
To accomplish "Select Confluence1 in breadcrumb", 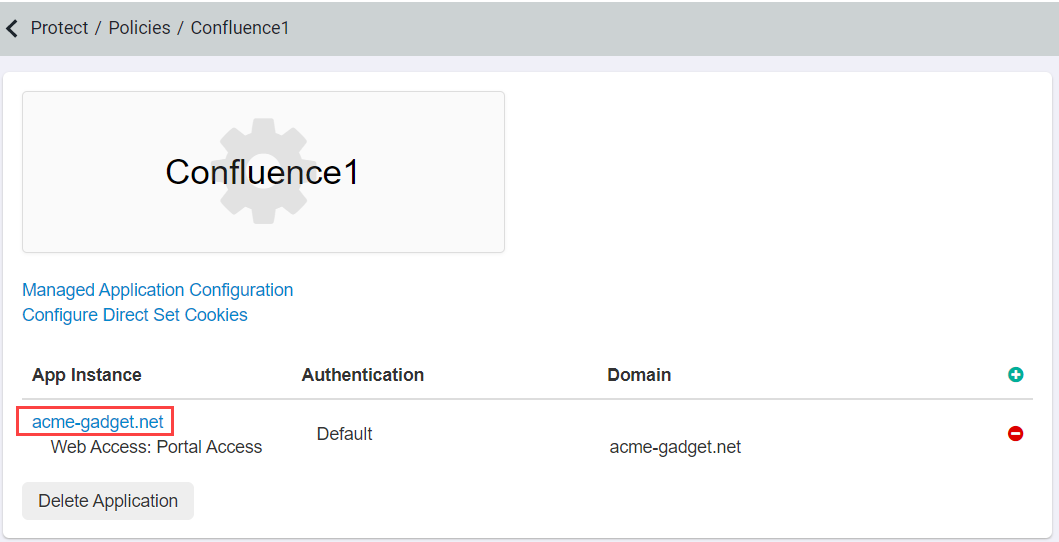I will [240, 28].
